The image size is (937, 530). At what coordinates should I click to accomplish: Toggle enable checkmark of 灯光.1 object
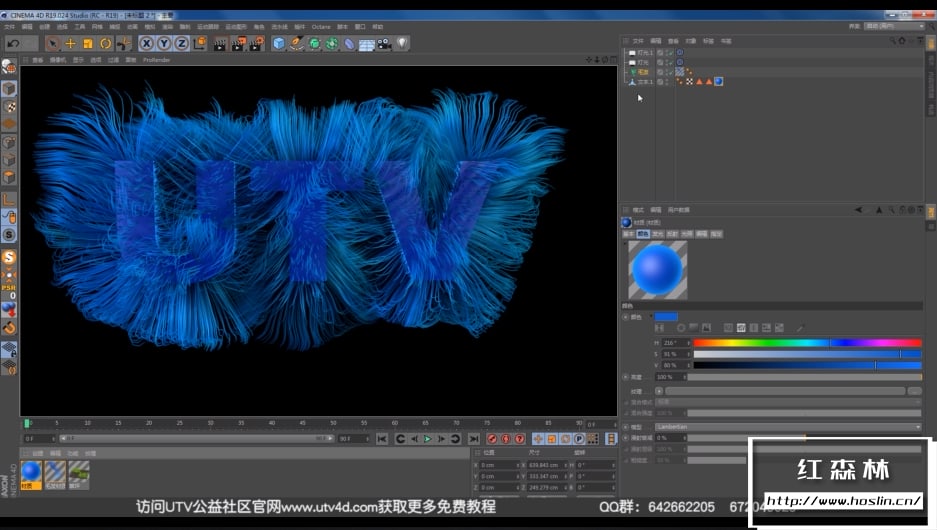(x=670, y=53)
